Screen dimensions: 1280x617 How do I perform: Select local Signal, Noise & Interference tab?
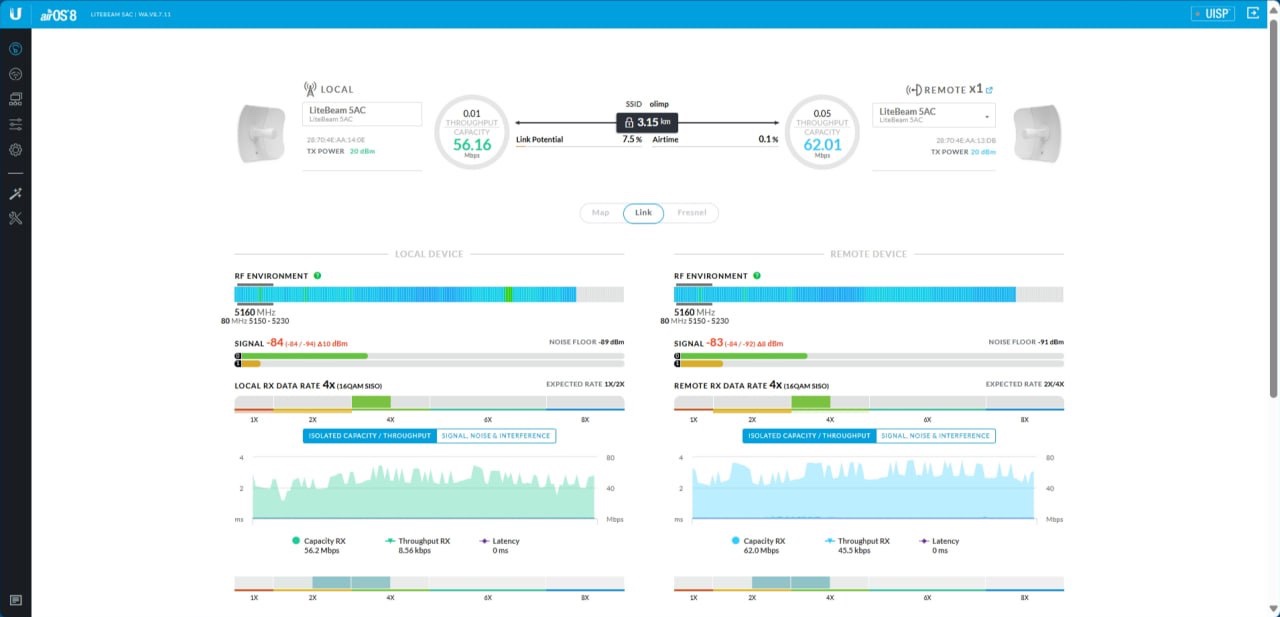coord(496,436)
